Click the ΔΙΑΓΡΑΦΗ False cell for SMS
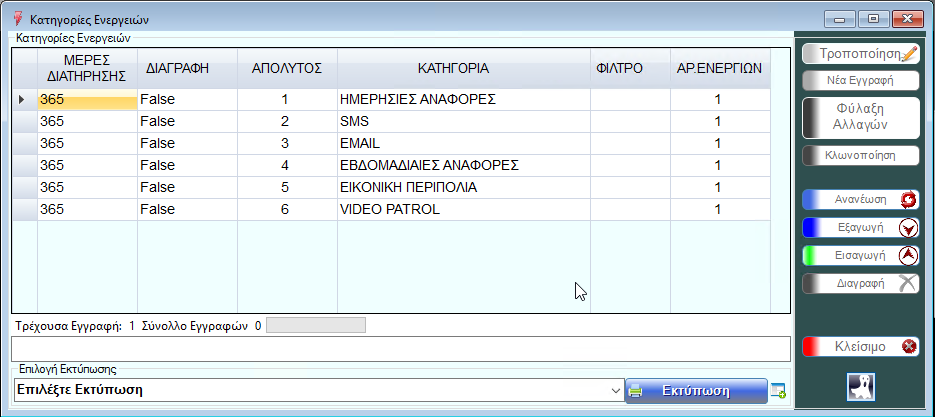This screenshot has width=935, height=417. pyautogui.click(x=186, y=122)
